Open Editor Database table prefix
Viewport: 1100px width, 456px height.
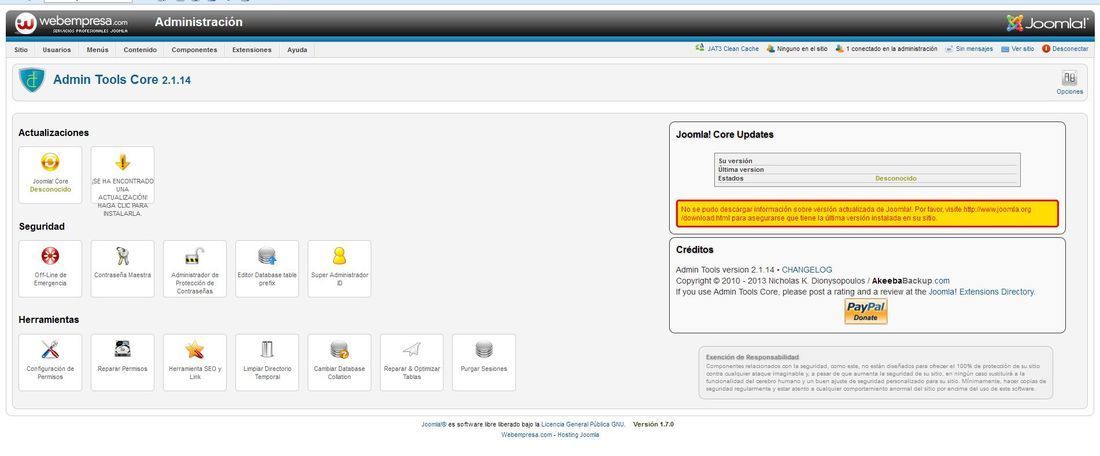click(267, 269)
